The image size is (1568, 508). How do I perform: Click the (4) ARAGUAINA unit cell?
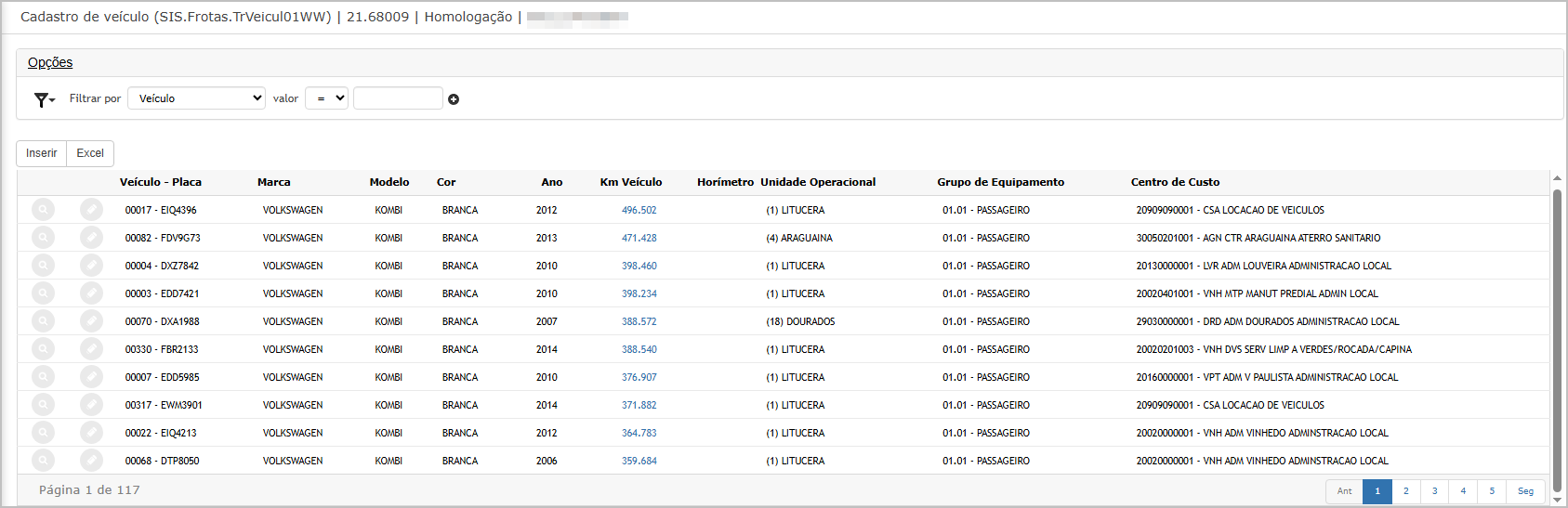pos(799,238)
